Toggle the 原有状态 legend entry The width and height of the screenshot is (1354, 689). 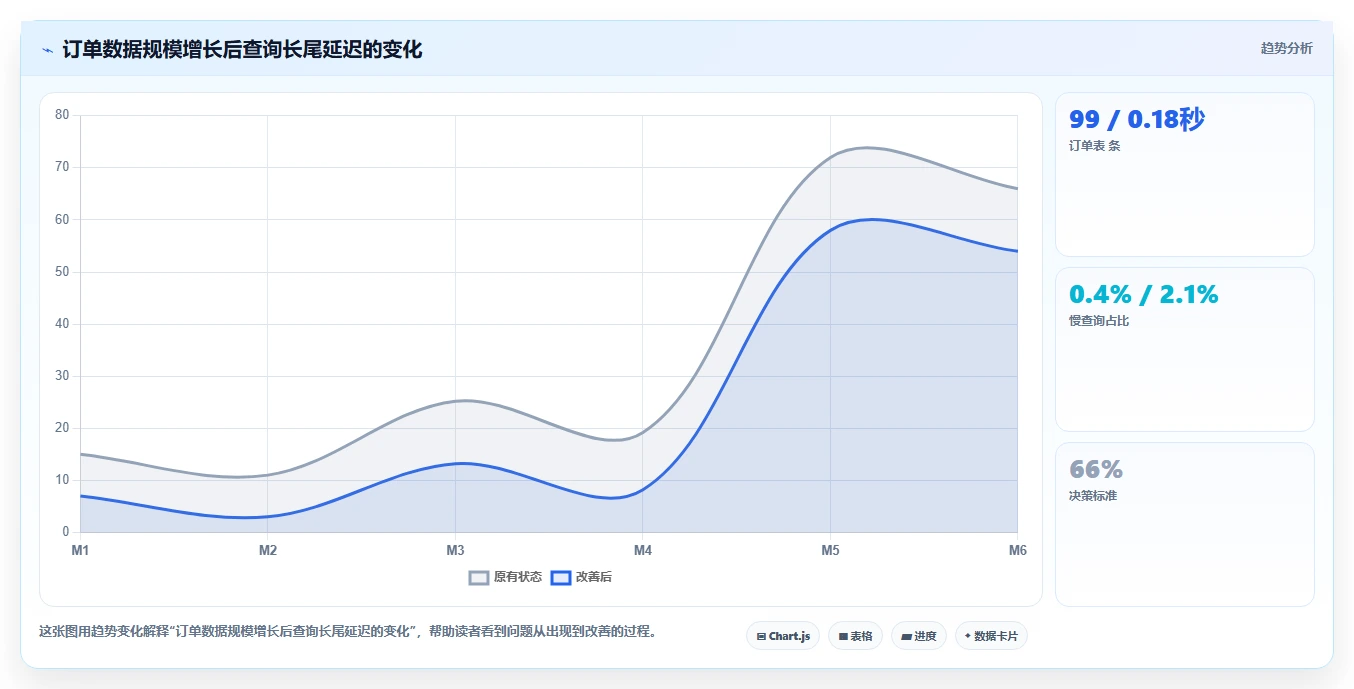click(x=505, y=577)
